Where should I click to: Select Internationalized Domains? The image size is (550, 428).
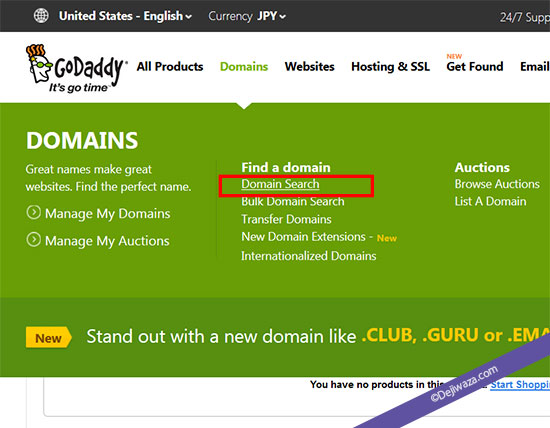(309, 256)
